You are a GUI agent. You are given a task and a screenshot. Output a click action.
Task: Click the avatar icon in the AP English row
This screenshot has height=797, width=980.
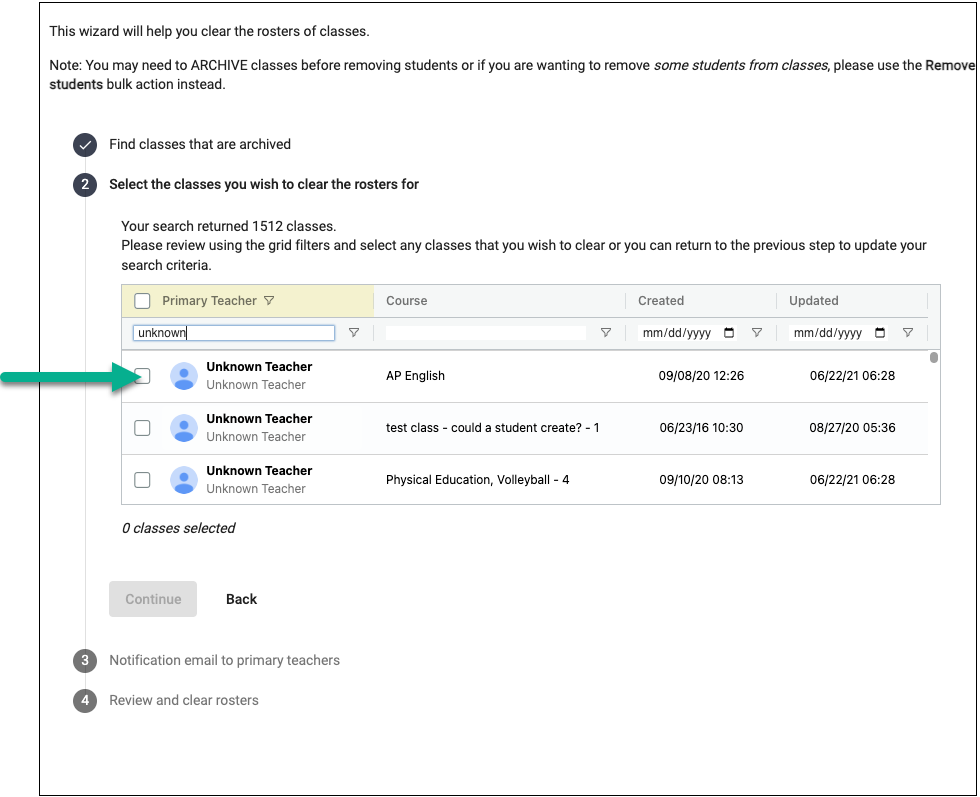pos(184,376)
